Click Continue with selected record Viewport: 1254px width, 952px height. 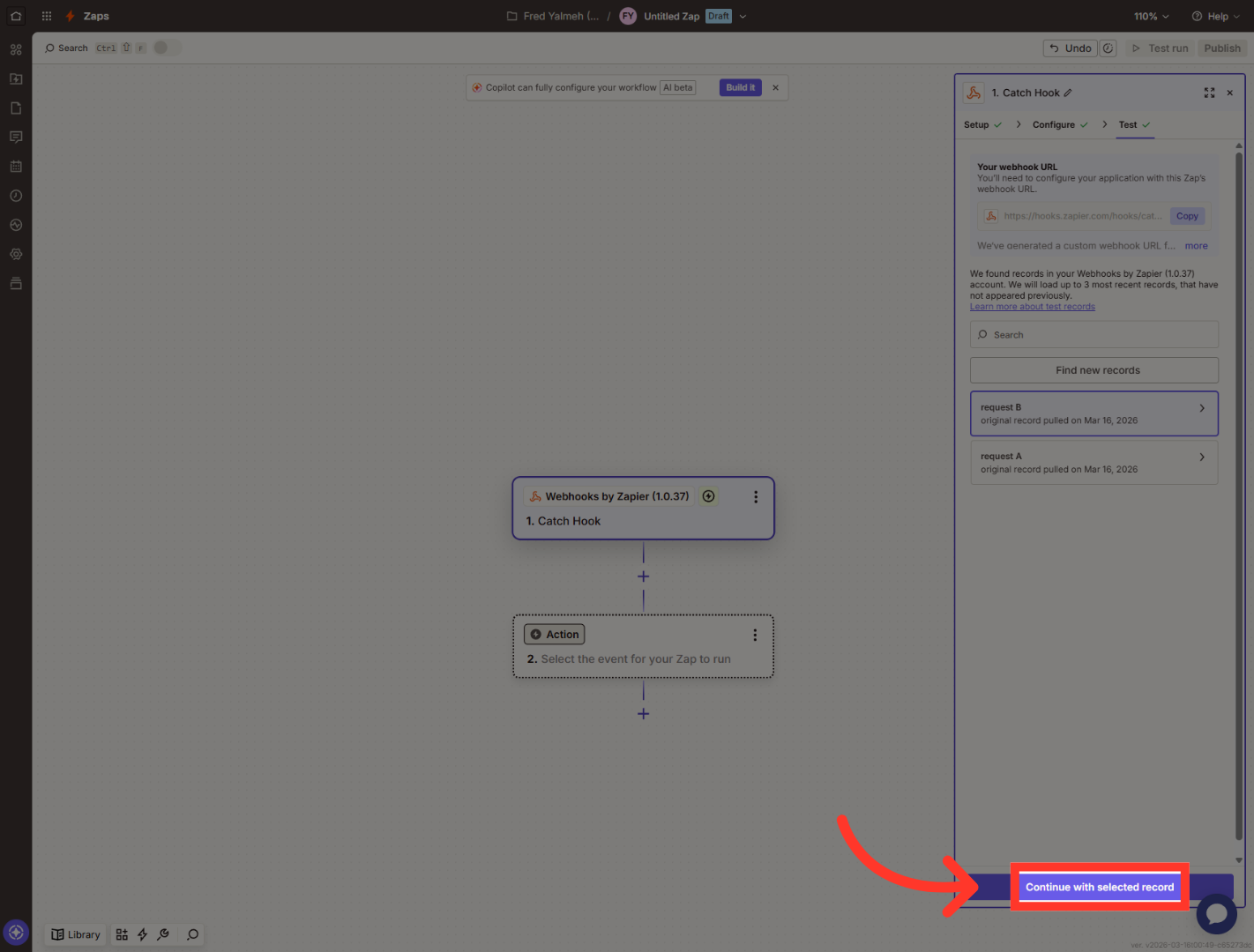[x=1100, y=887]
